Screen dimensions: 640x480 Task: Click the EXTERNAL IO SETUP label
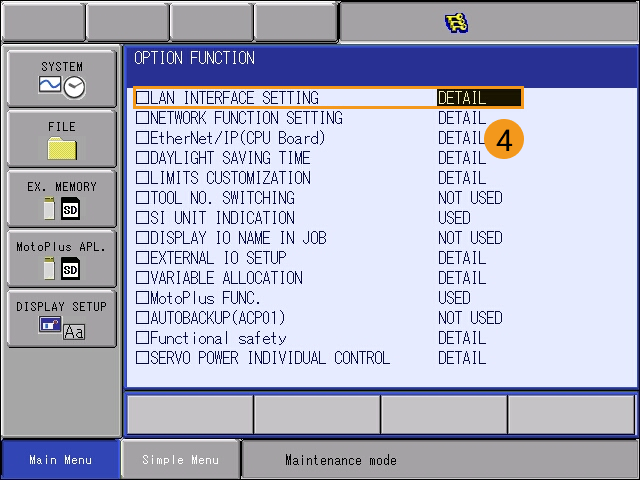pos(218,258)
